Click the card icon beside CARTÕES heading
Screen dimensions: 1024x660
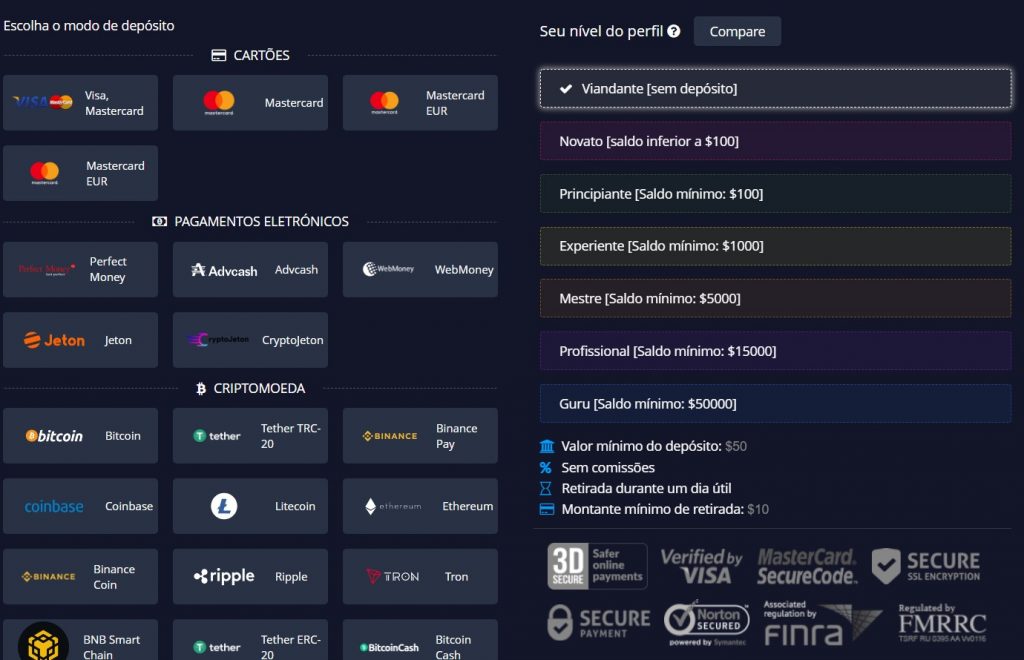(x=219, y=55)
